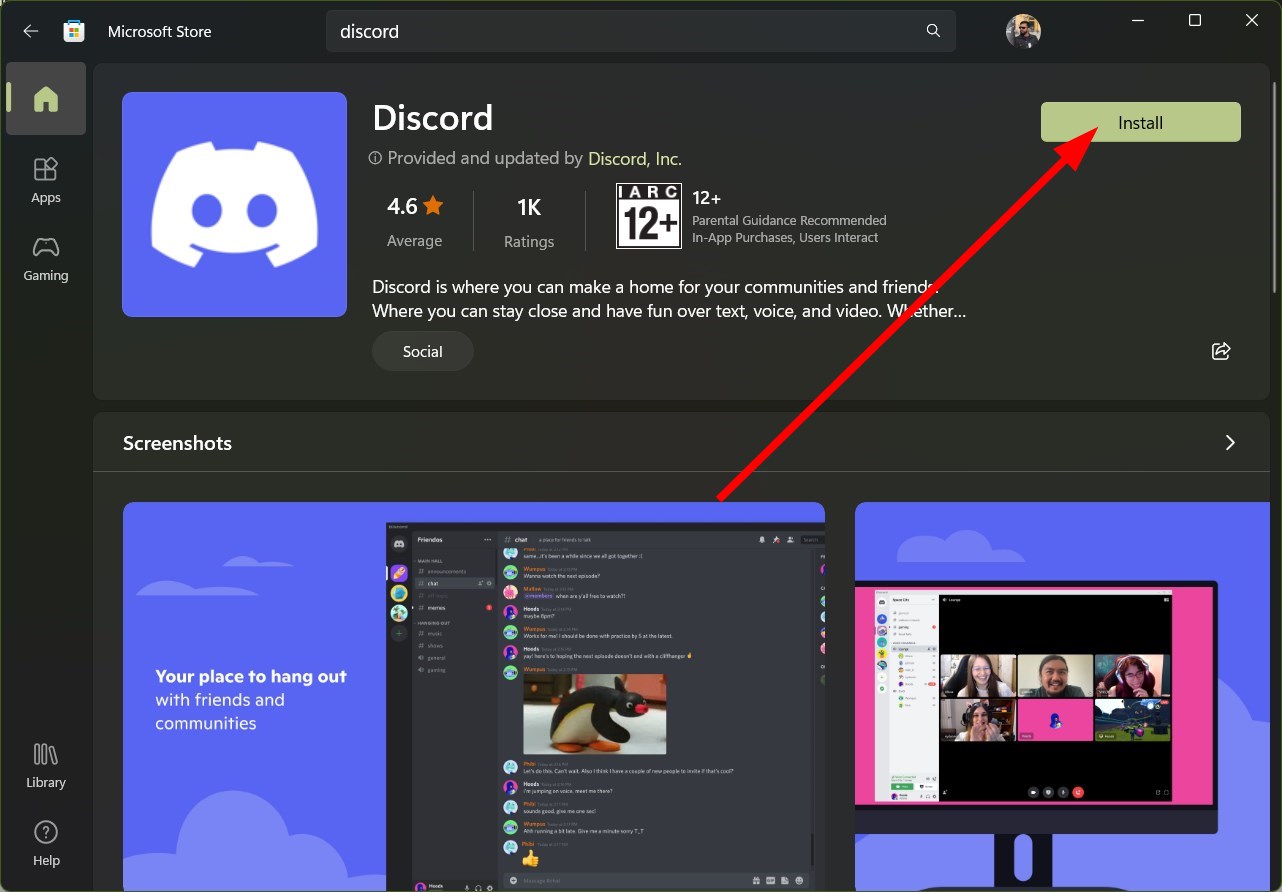Open the Library in the sidebar
This screenshot has height=892, width=1282.
tap(46, 766)
